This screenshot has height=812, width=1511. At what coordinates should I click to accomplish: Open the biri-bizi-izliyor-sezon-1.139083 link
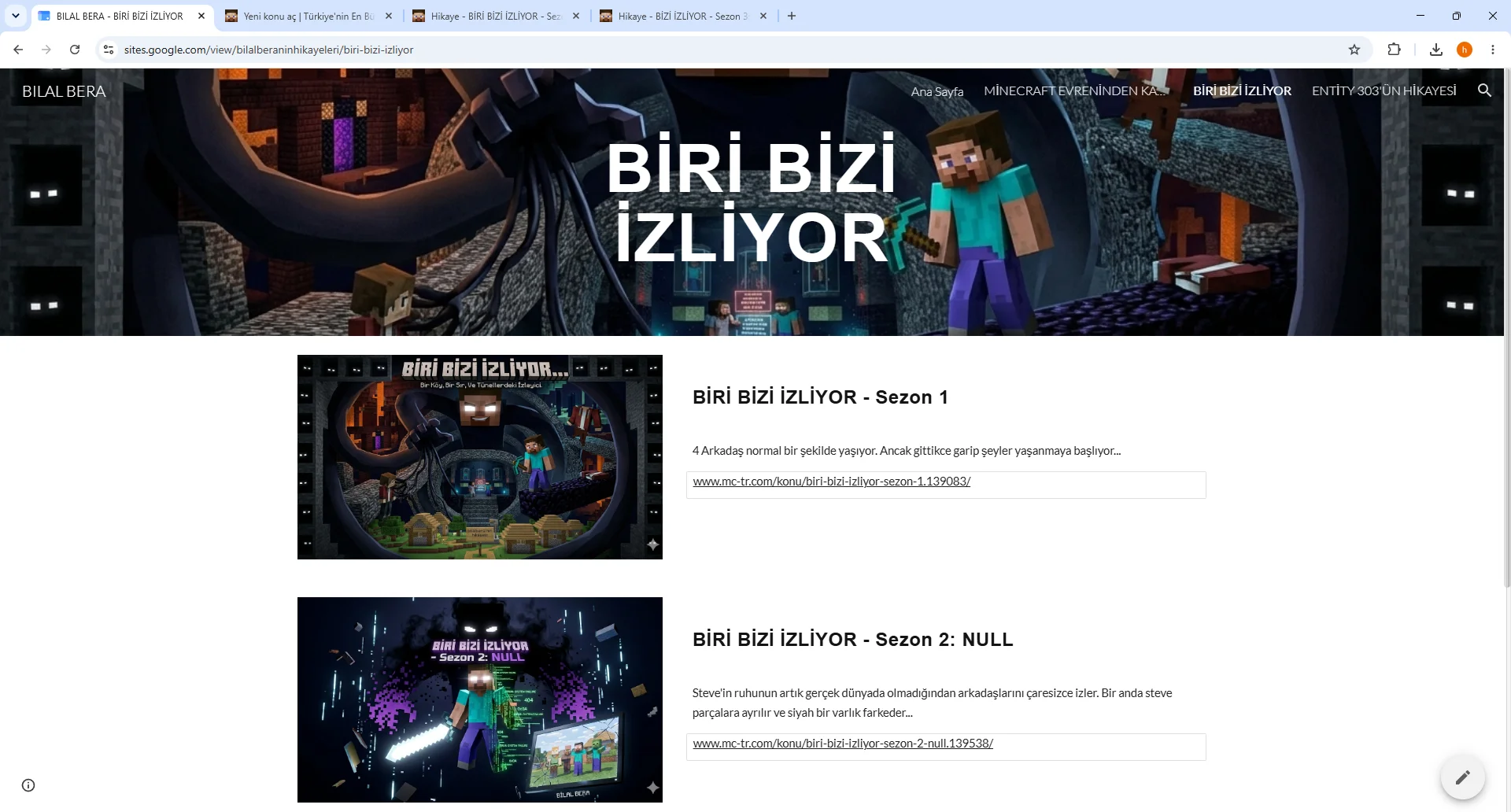coord(832,482)
